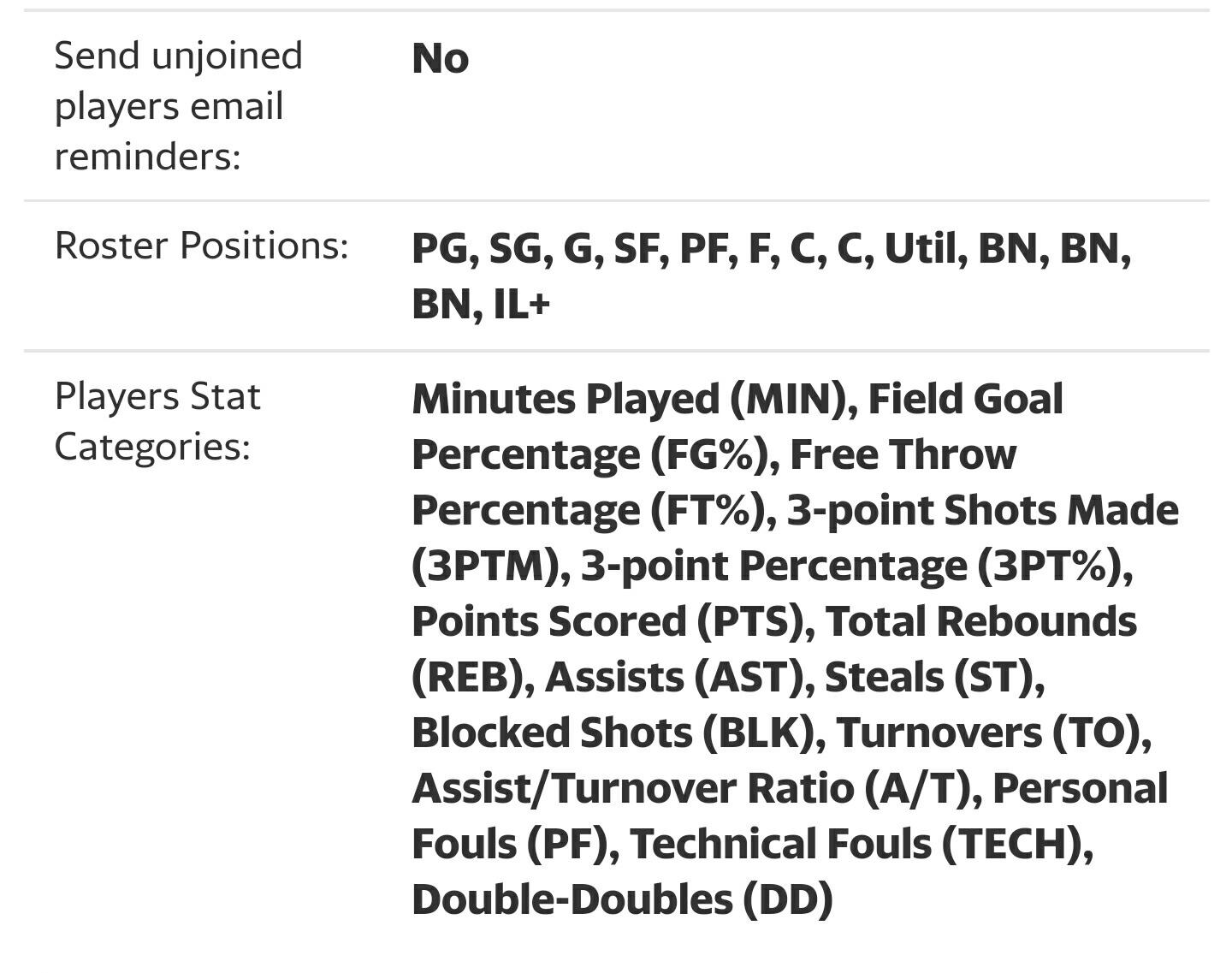This screenshot has height=973, width=1232.
Task: Select 'Assist/Turnover Ratio (A/T)' category
Action: [x=692, y=788]
